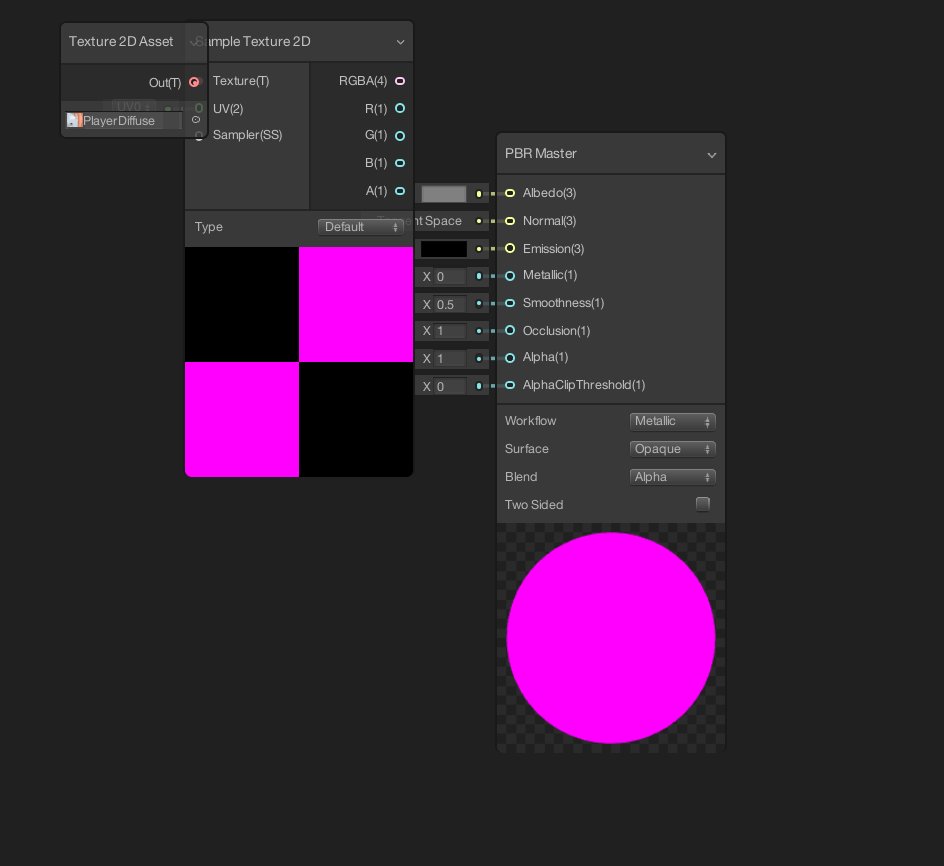
Task: Click the AlphaClipThreshold(1) input port
Action: click(x=510, y=385)
